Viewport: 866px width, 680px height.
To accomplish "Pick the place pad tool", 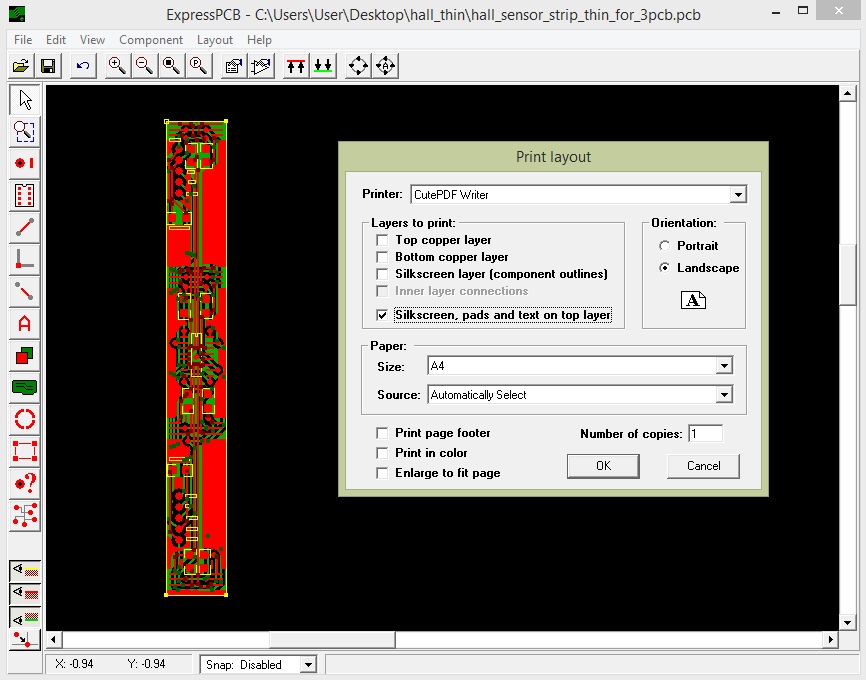I will point(24,163).
